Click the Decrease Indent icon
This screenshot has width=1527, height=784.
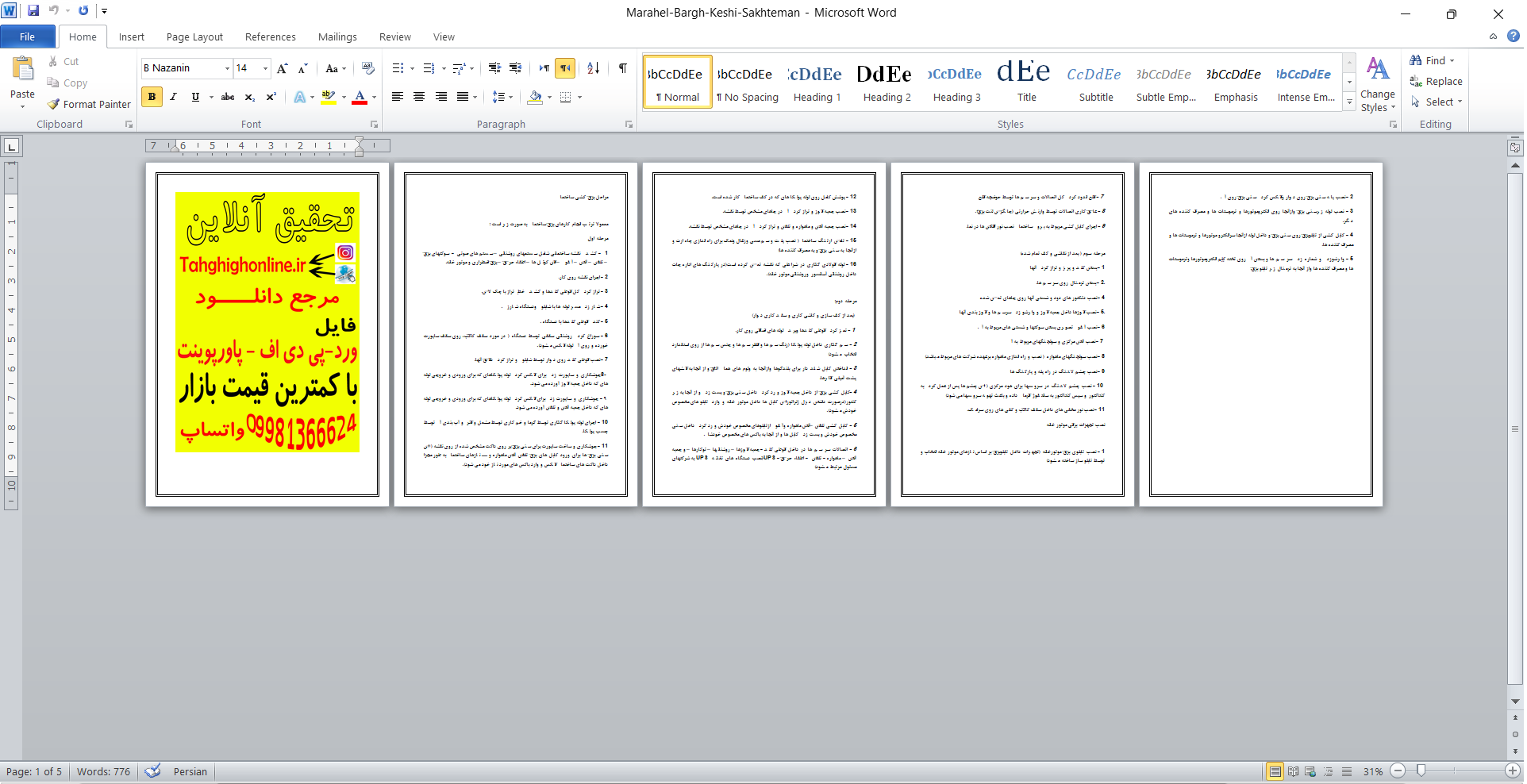click(494, 68)
